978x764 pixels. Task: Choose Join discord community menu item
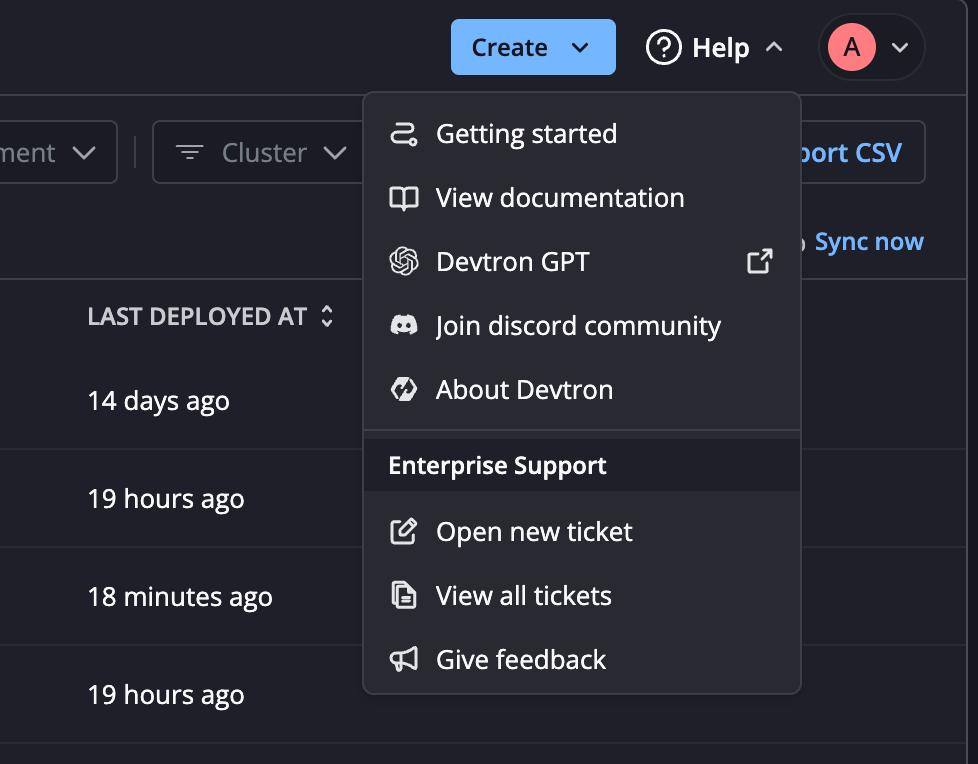click(x=577, y=326)
